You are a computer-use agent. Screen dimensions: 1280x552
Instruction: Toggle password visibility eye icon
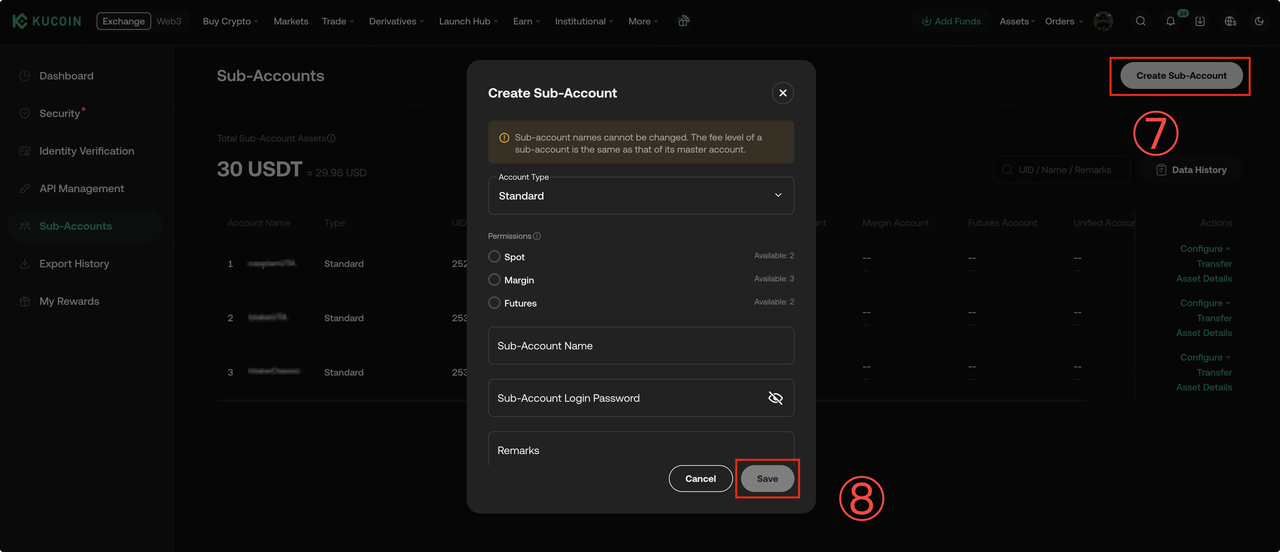coord(775,398)
